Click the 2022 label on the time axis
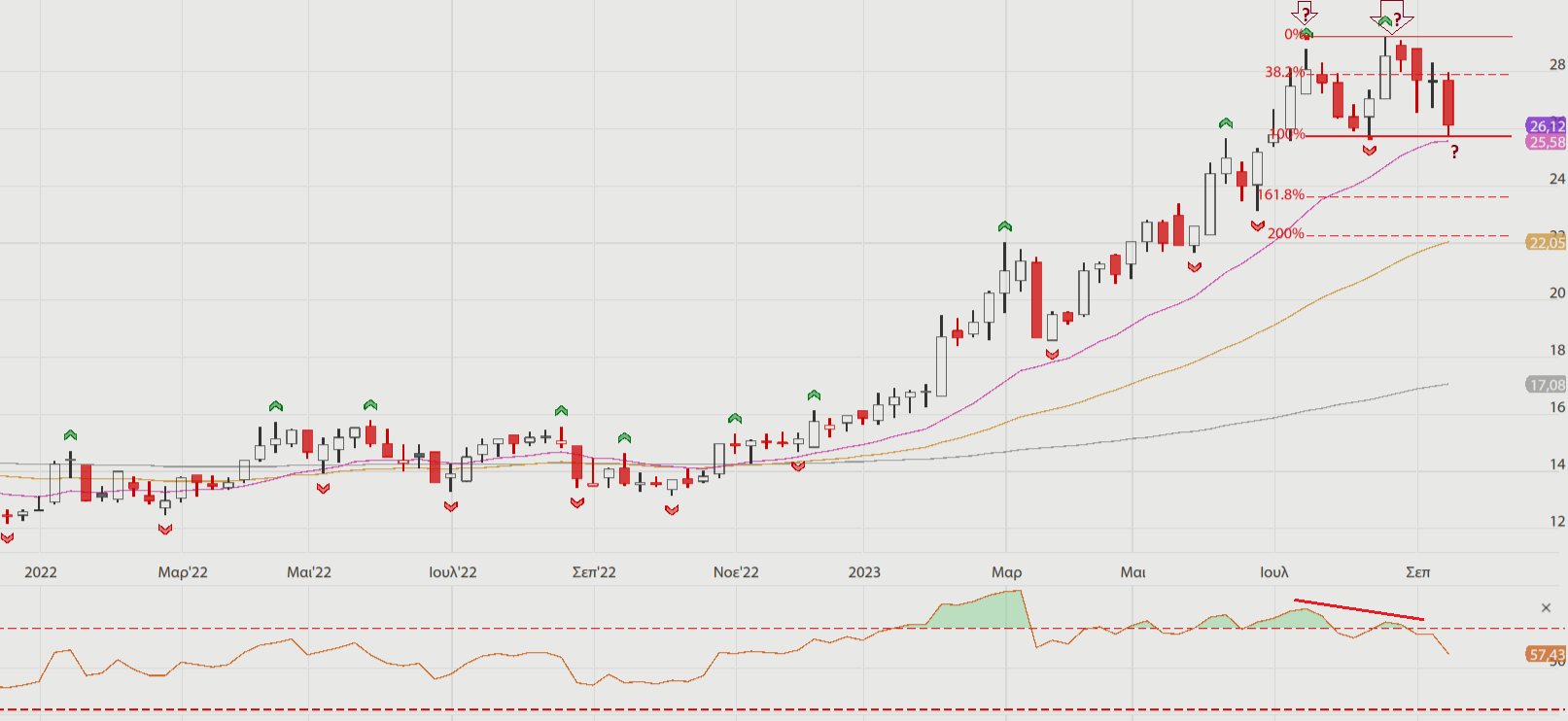Screen dimensions: 1568x721 pos(41,571)
